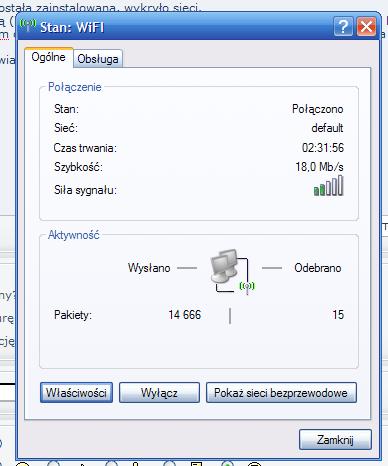
Task: Click the WiFi antenna icon in title bar
Action: [28, 24]
